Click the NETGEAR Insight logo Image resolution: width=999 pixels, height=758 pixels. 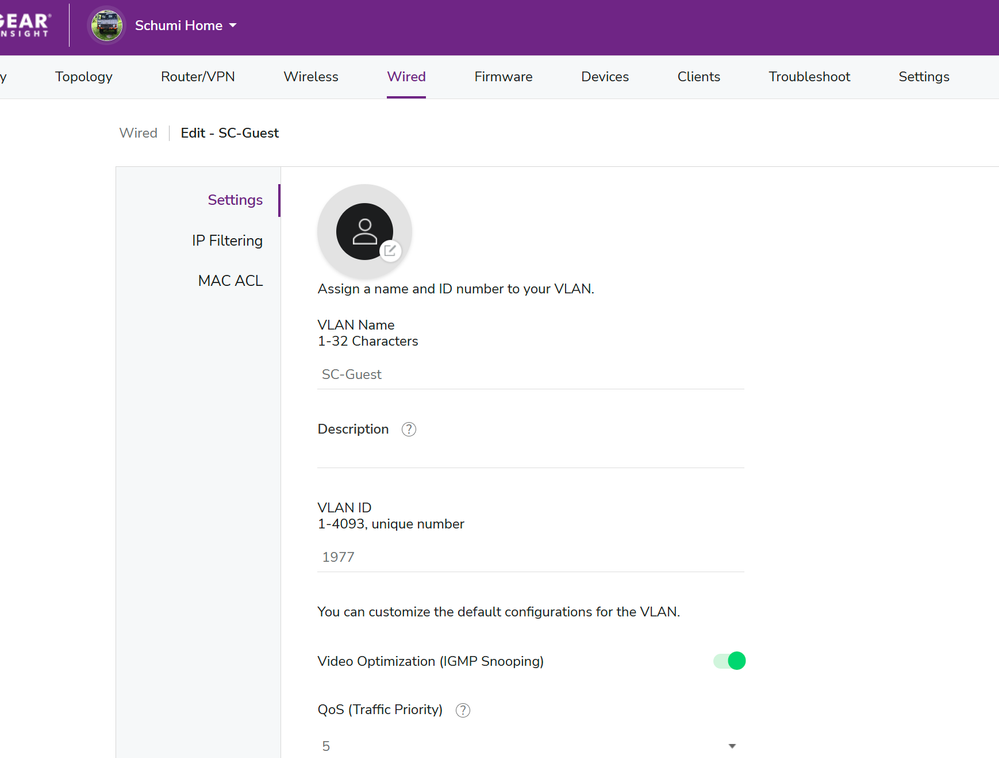(26, 26)
